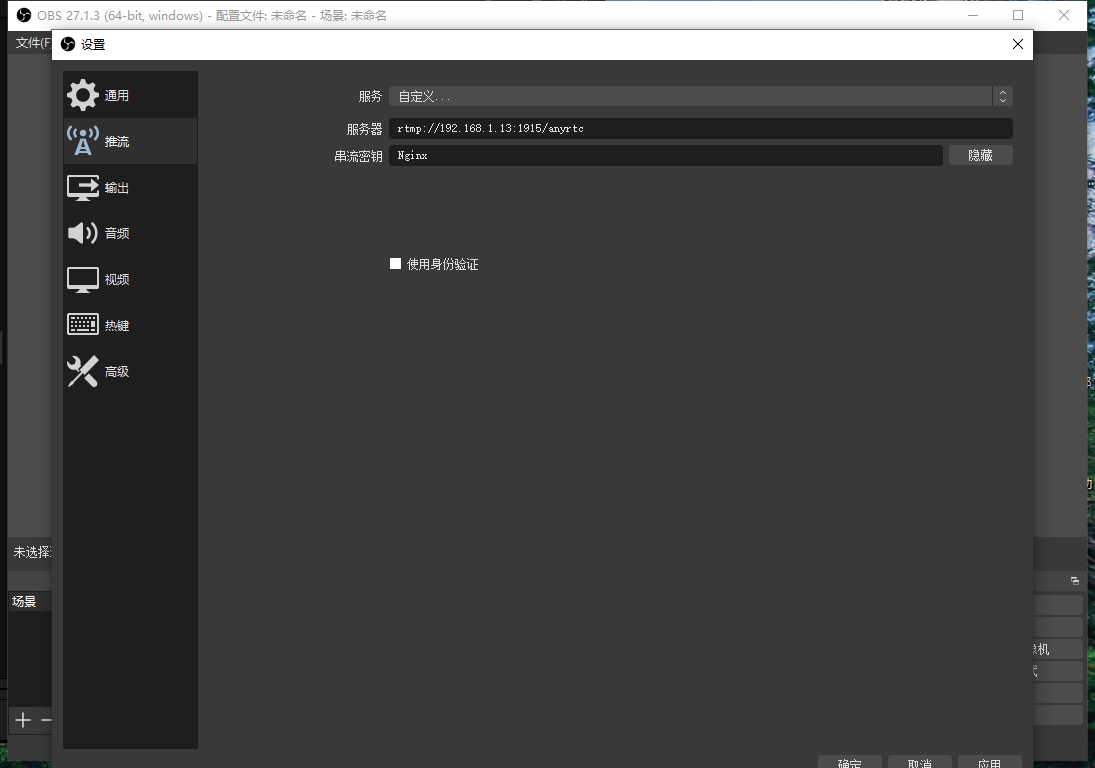
Task: Click the 应用 button
Action: [990, 762]
